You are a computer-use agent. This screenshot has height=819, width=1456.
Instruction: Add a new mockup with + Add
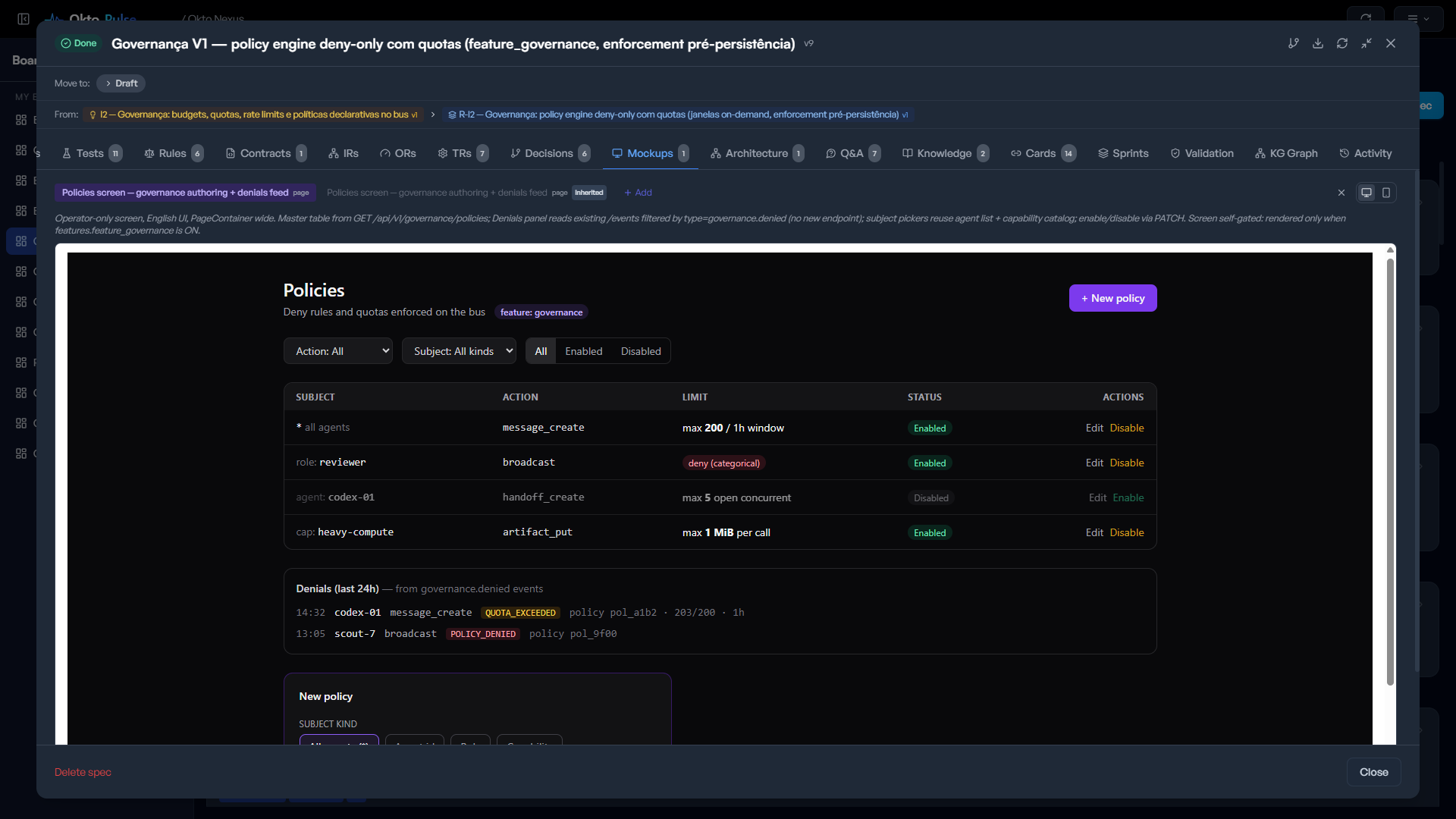click(x=638, y=193)
